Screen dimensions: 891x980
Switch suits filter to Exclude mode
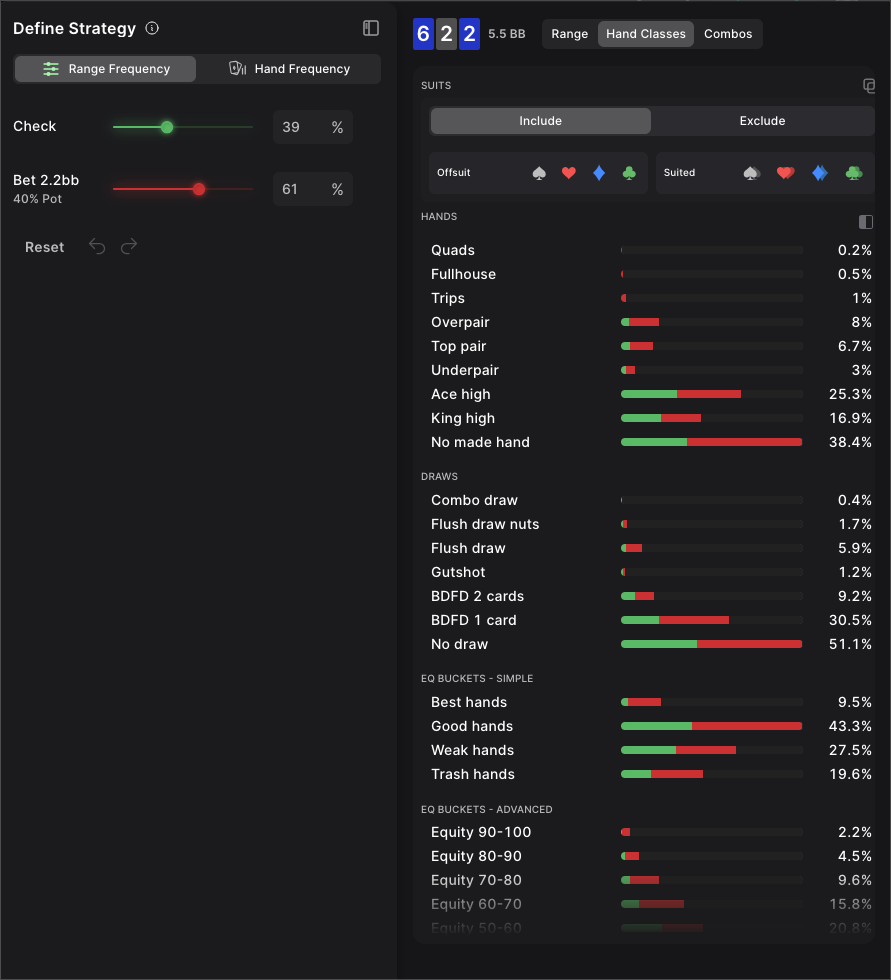763,120
